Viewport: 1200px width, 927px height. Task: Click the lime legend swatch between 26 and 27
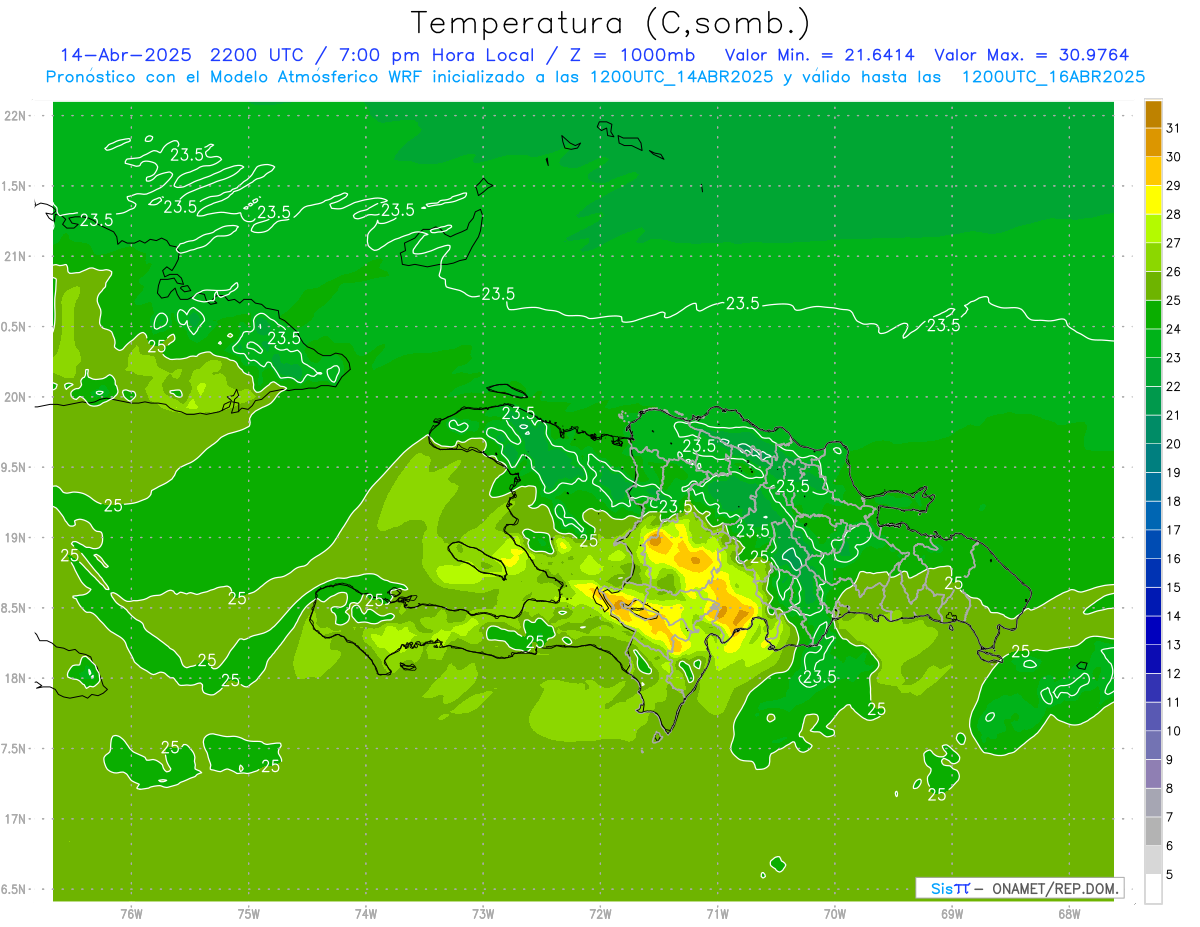pyautogui.click(x=1153, y=258)
